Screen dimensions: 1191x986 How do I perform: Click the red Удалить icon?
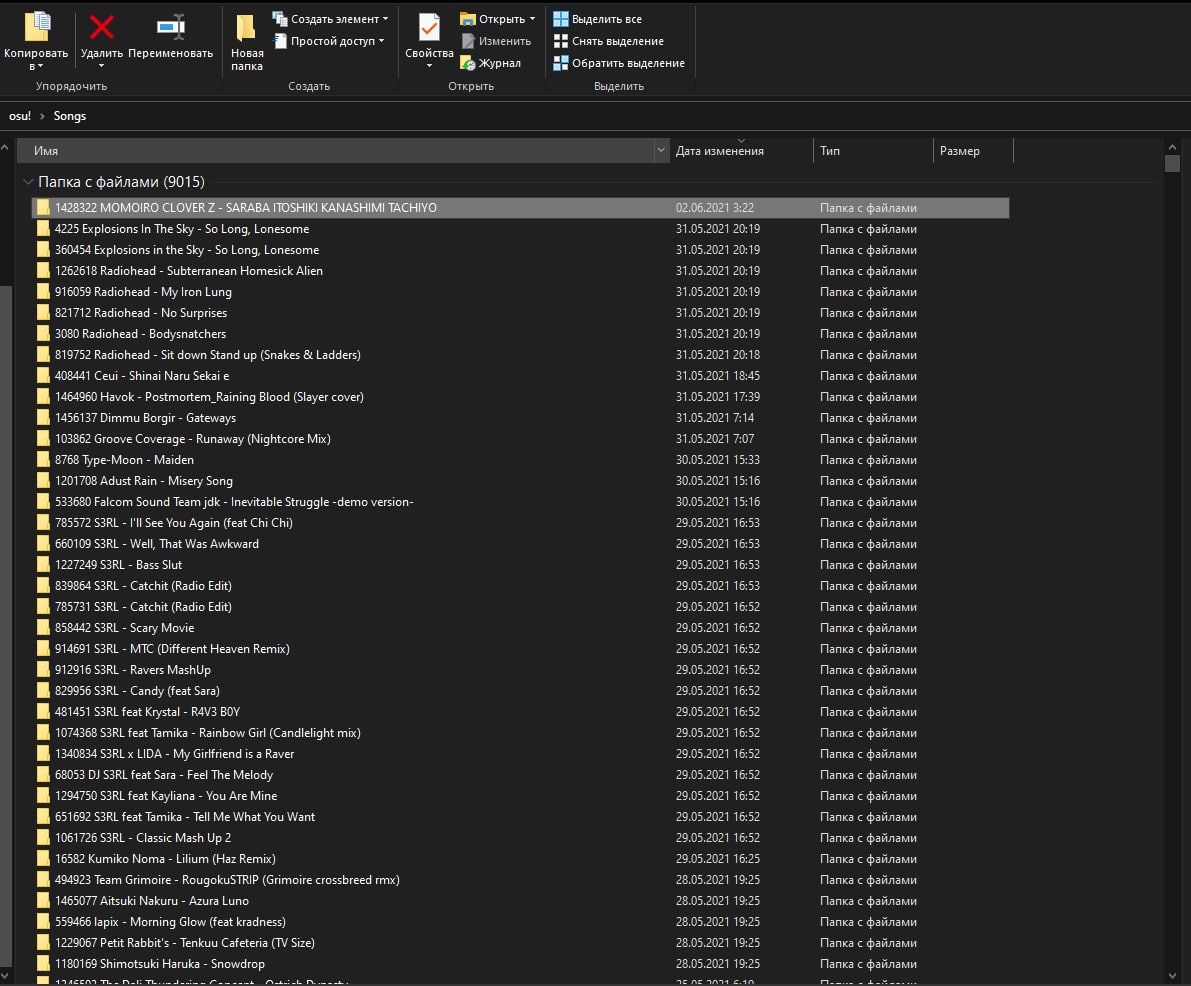(x=102, y=27)
